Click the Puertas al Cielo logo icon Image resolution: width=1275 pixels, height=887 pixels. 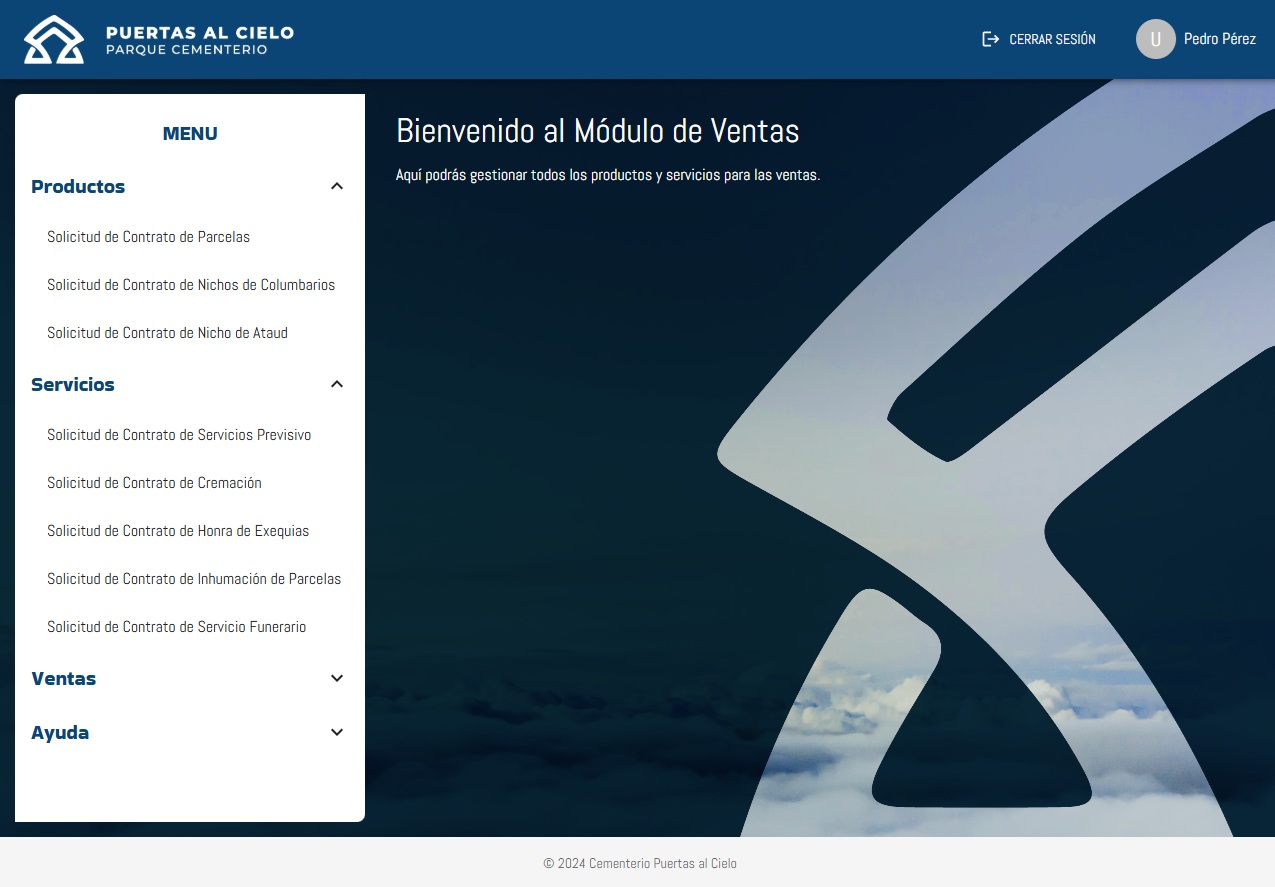54,40
